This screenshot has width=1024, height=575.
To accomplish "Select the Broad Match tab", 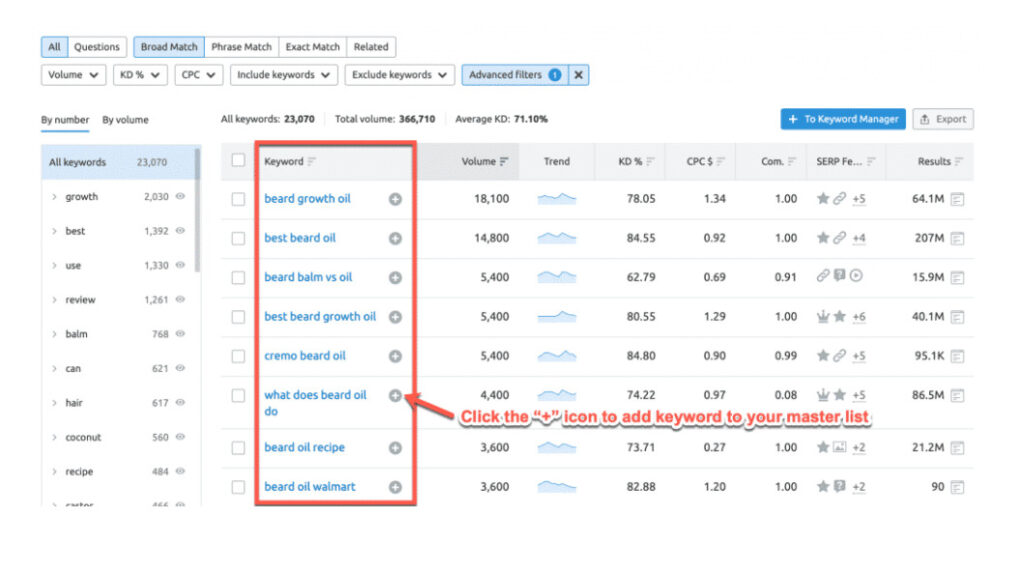I will point(169,47).
